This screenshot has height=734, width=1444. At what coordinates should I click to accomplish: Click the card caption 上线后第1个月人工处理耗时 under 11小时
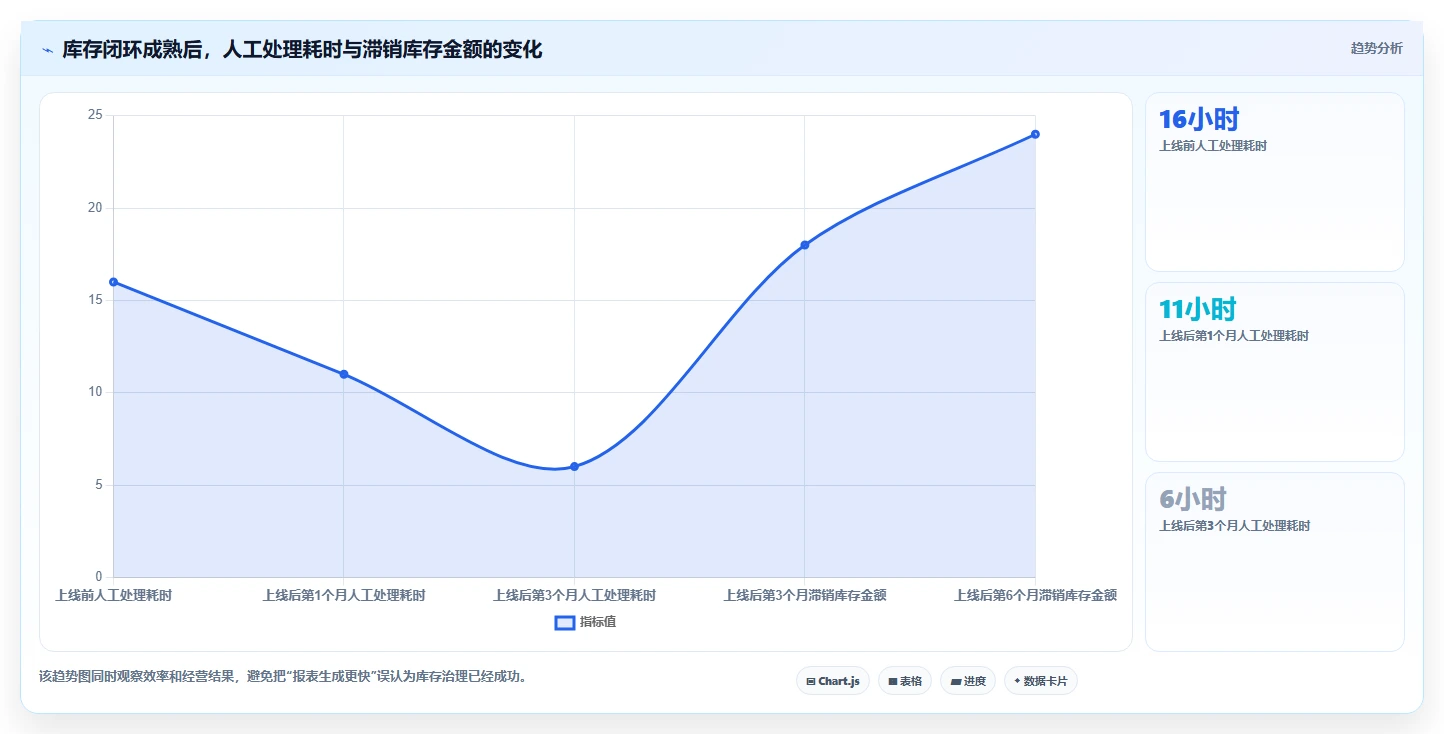click(x=1234, y=336)
